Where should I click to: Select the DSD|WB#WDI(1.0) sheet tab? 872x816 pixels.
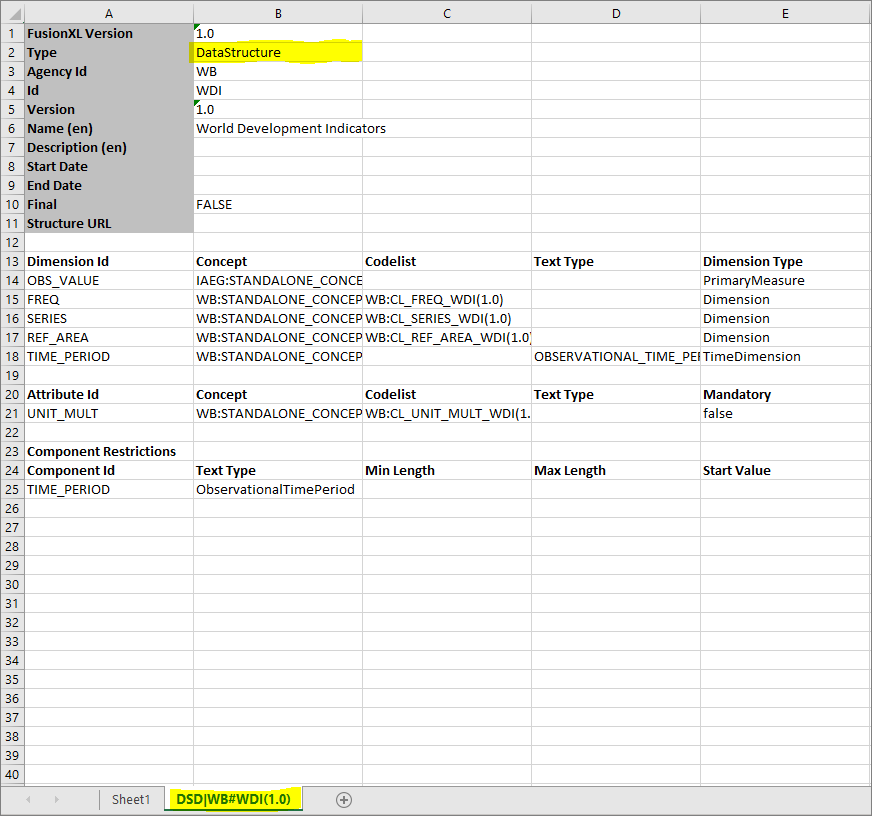tap(233, 800)
